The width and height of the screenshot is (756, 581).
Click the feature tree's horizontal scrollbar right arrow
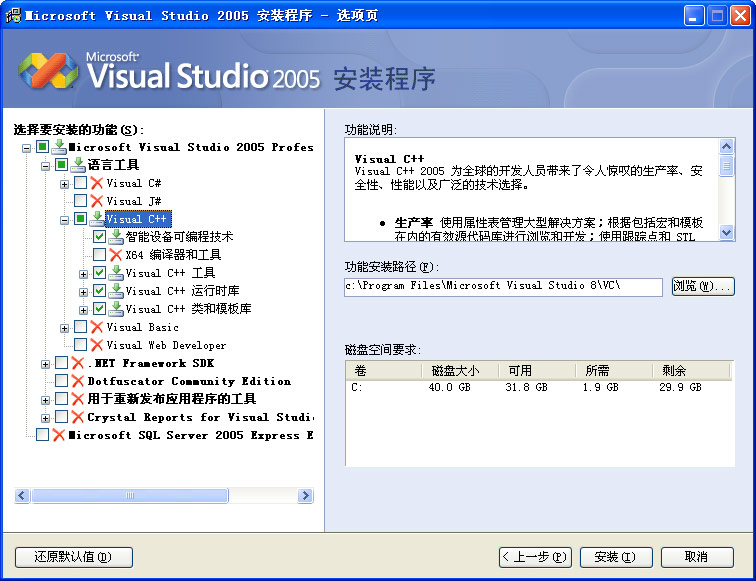[305, 495]
